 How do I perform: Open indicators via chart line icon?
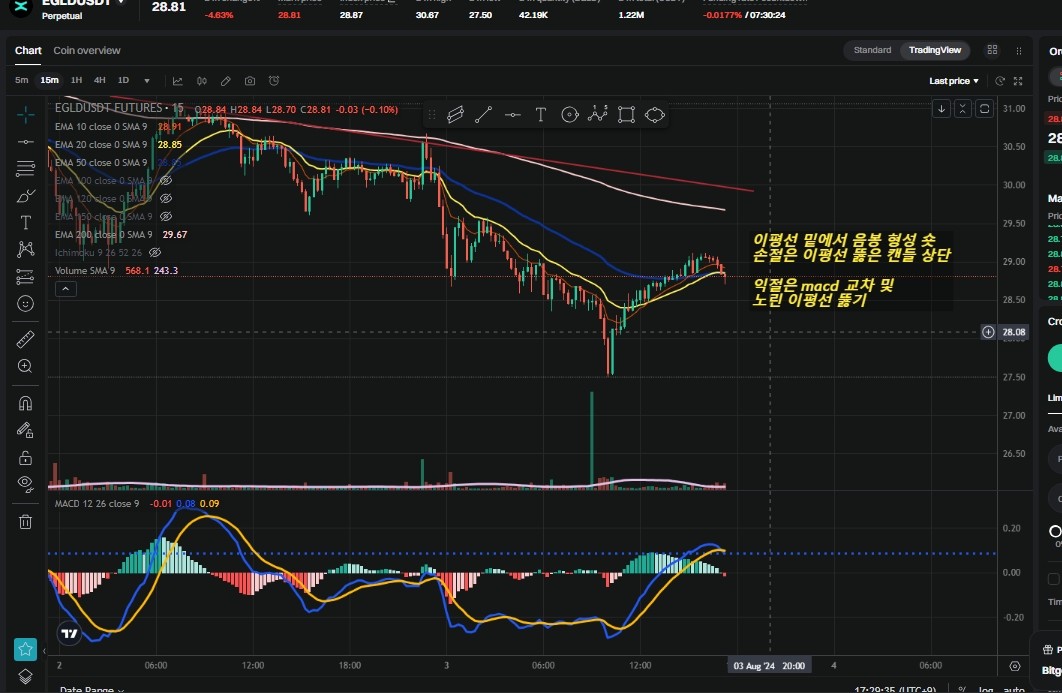(177, 81)
